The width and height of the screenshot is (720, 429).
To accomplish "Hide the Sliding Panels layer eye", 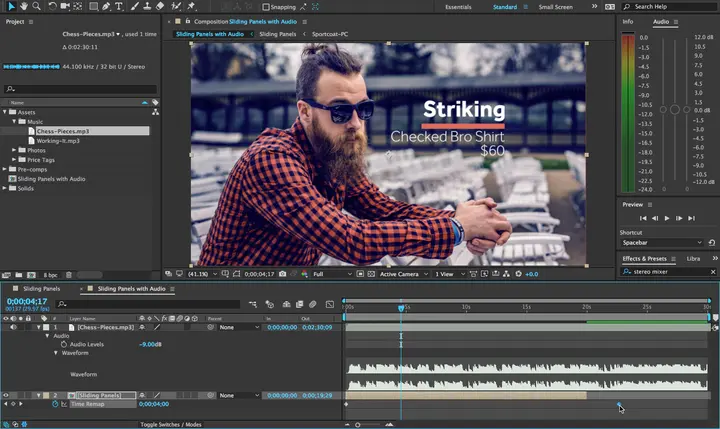I will (x=6, y=395).
